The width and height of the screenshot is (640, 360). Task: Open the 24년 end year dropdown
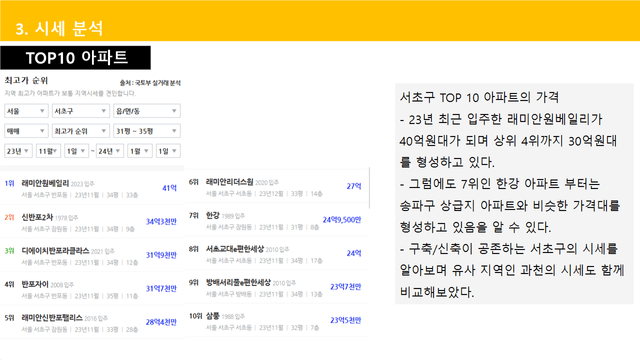(x=109, y=151)
